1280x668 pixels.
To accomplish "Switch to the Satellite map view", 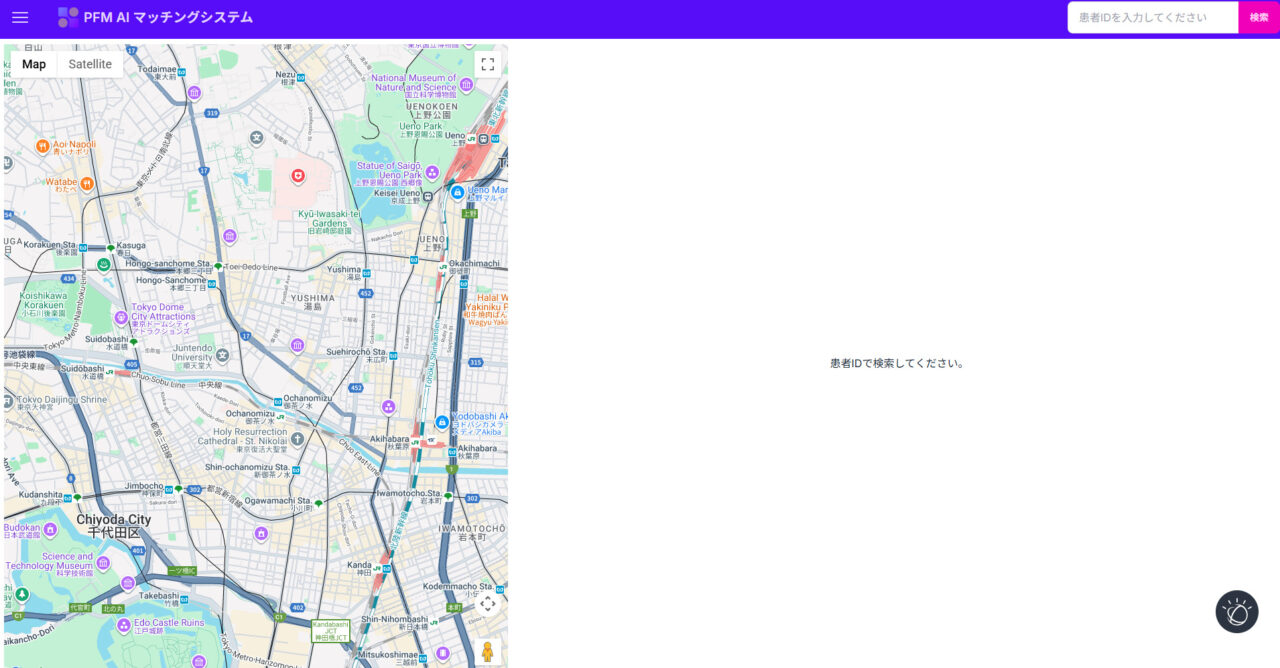I will coord(90,65).
